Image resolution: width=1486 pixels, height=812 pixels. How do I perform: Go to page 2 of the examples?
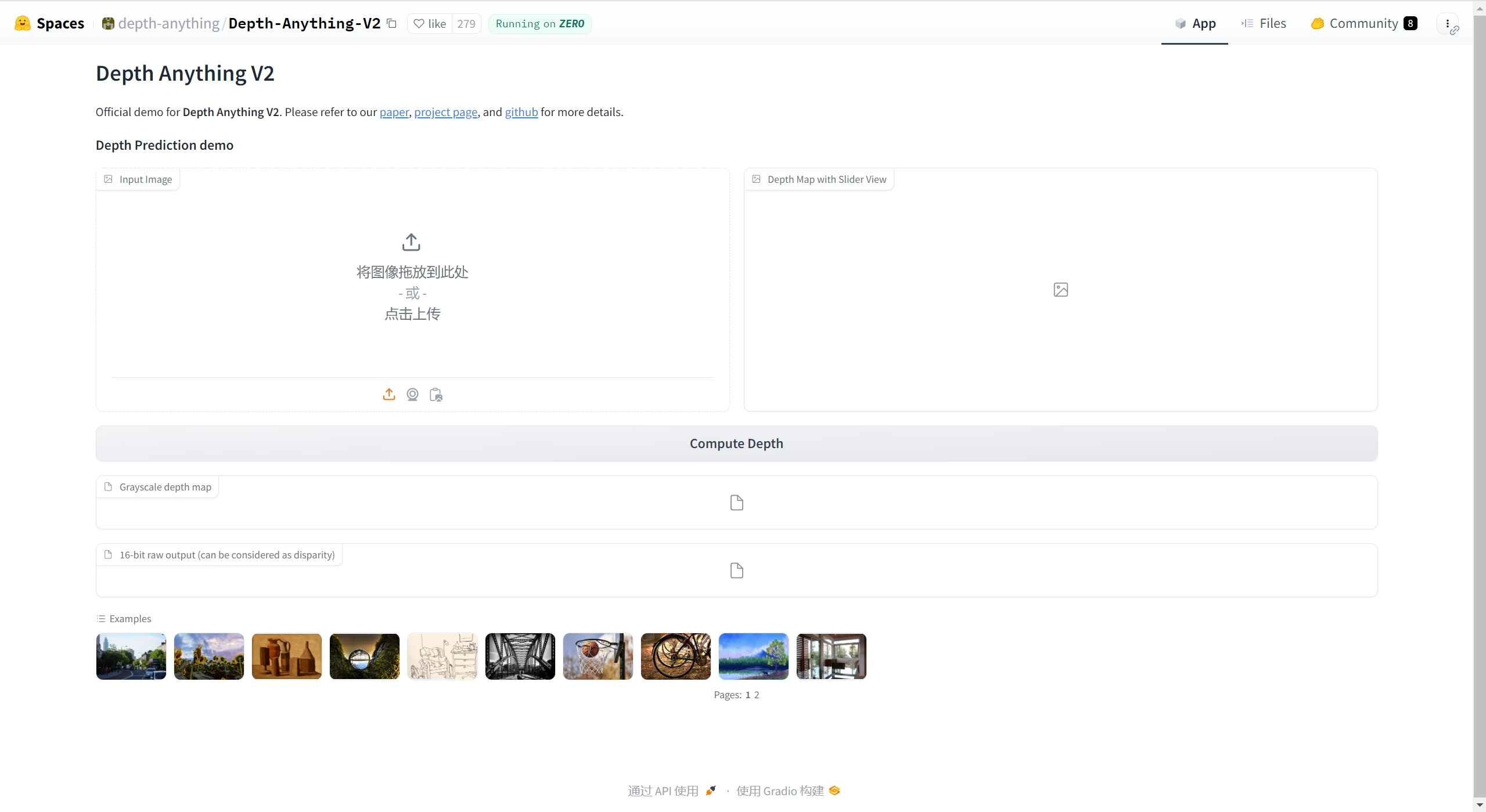(x=756, y=694)
